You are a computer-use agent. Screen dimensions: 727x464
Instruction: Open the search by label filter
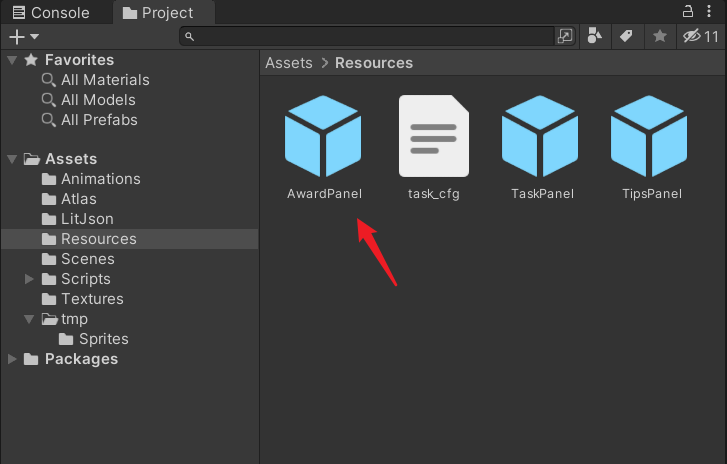(x=626, y=36)
